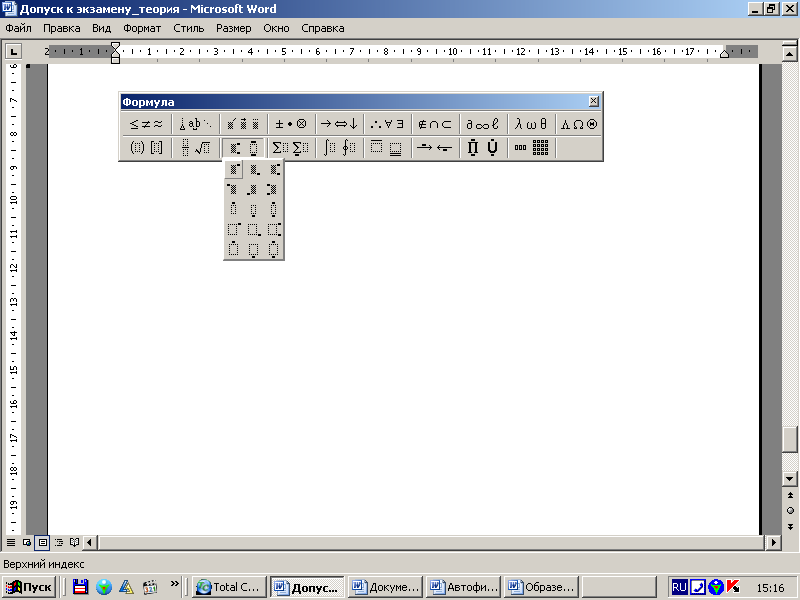
Task: Click the vertical scrollbar up arrow
Action: coord(789,53)
